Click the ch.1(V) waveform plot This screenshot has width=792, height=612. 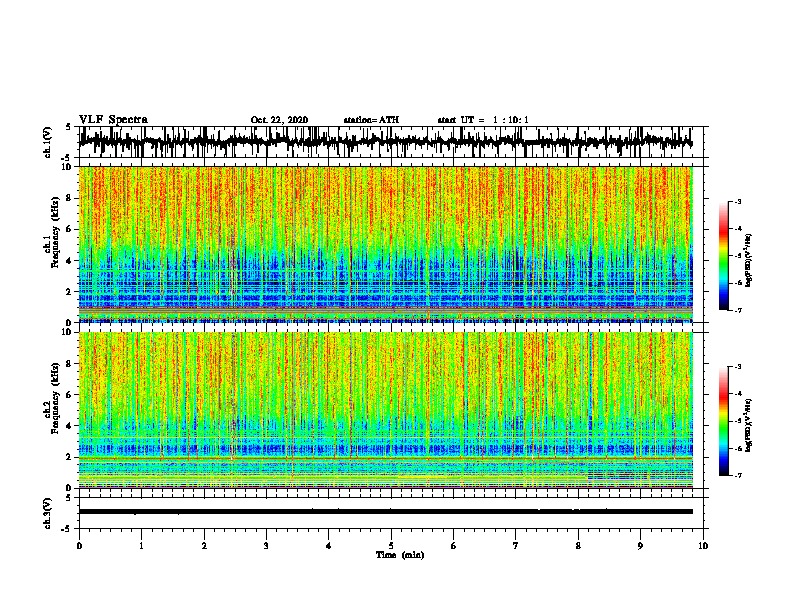pyautogui.click(x=391, y=142)
